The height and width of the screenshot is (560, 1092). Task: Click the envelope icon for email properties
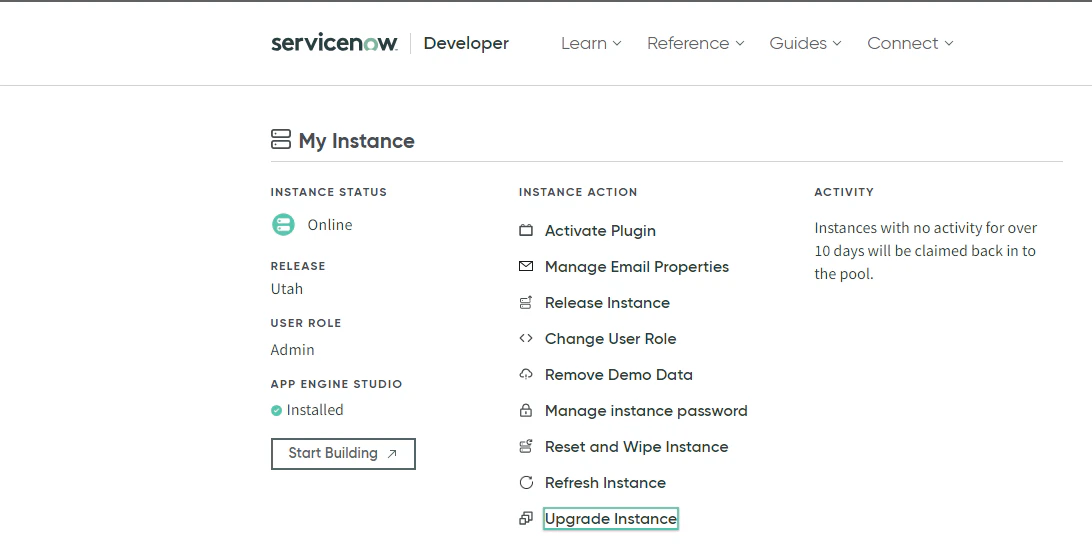coord(526,266)
